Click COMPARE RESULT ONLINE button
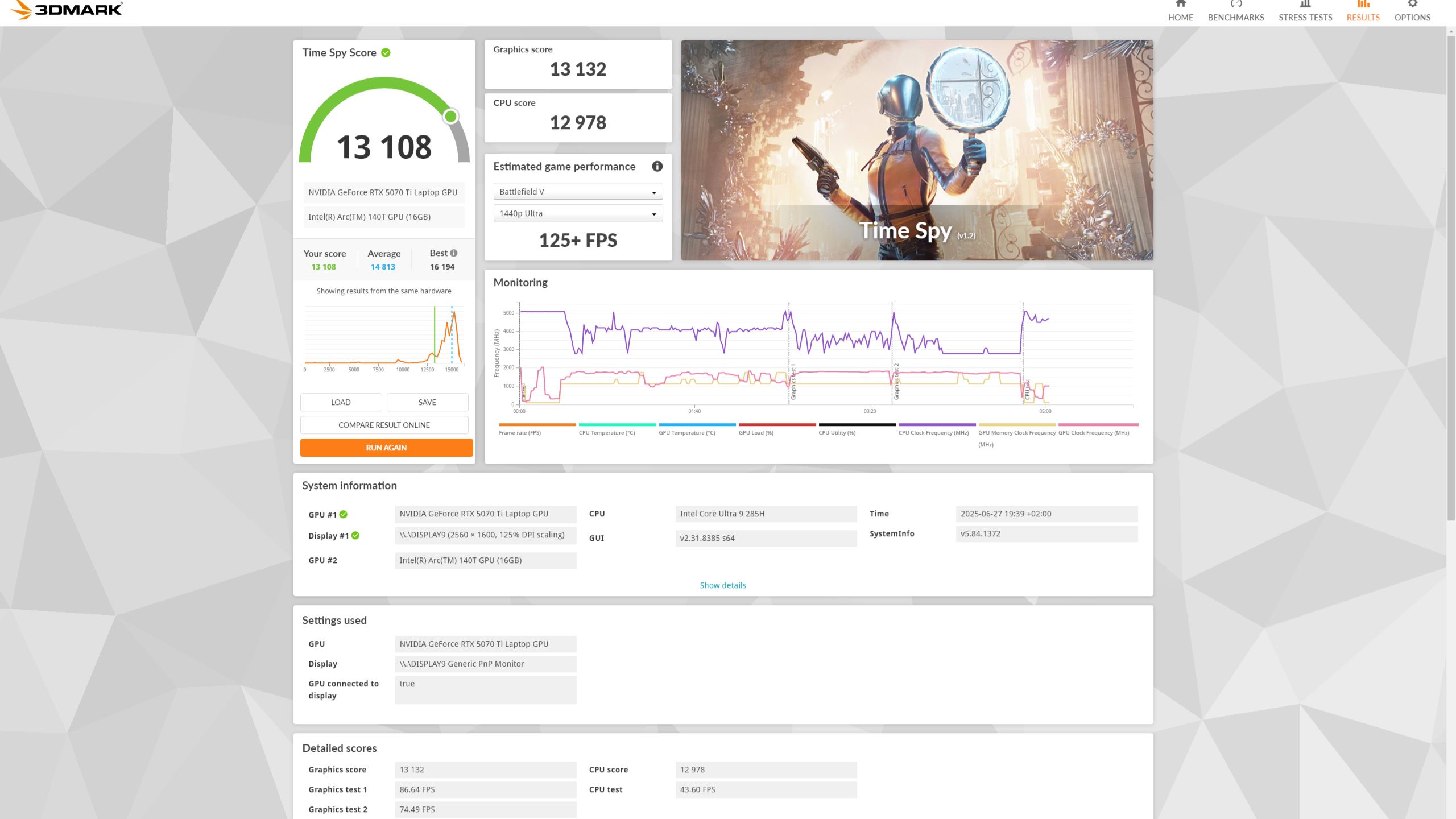 [x=384, y=425]
